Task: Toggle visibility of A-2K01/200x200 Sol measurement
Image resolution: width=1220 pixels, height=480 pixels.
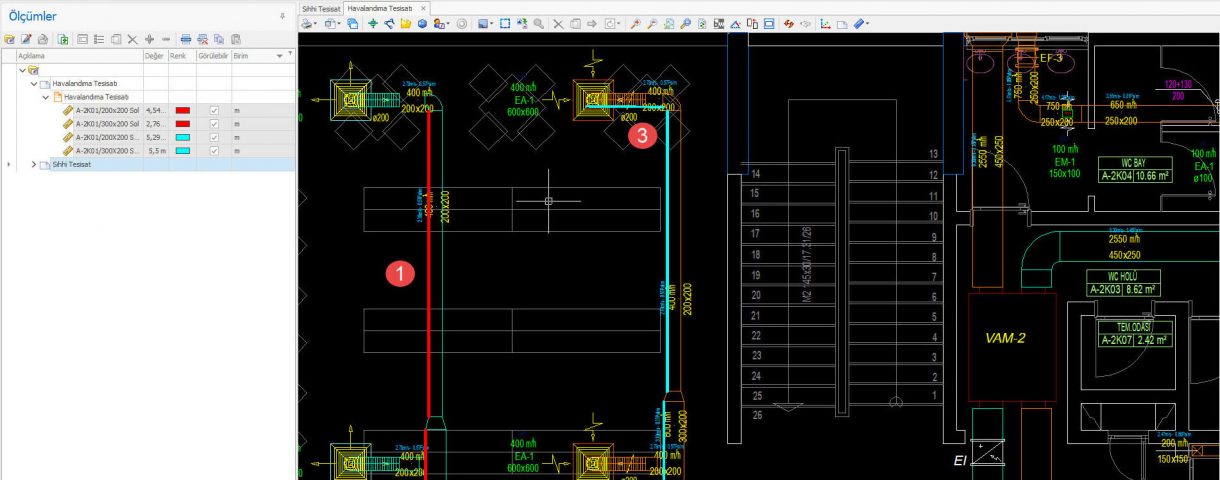Action: 213,110
